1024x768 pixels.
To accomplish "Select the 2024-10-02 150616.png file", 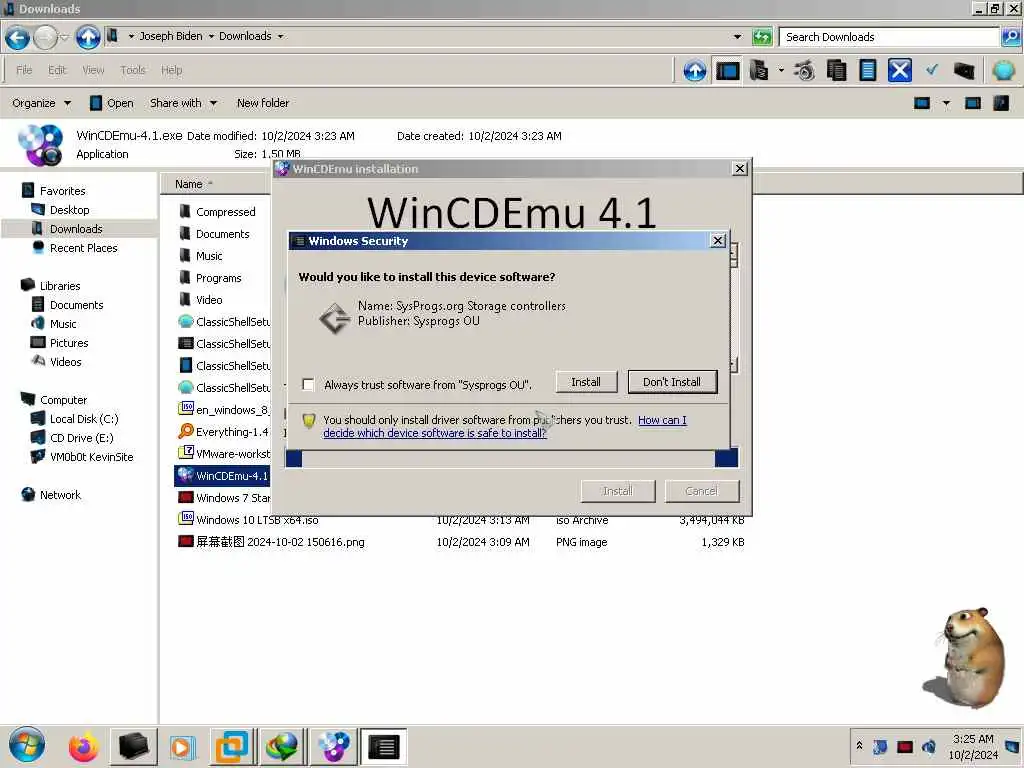I will [x=280, y=542].
